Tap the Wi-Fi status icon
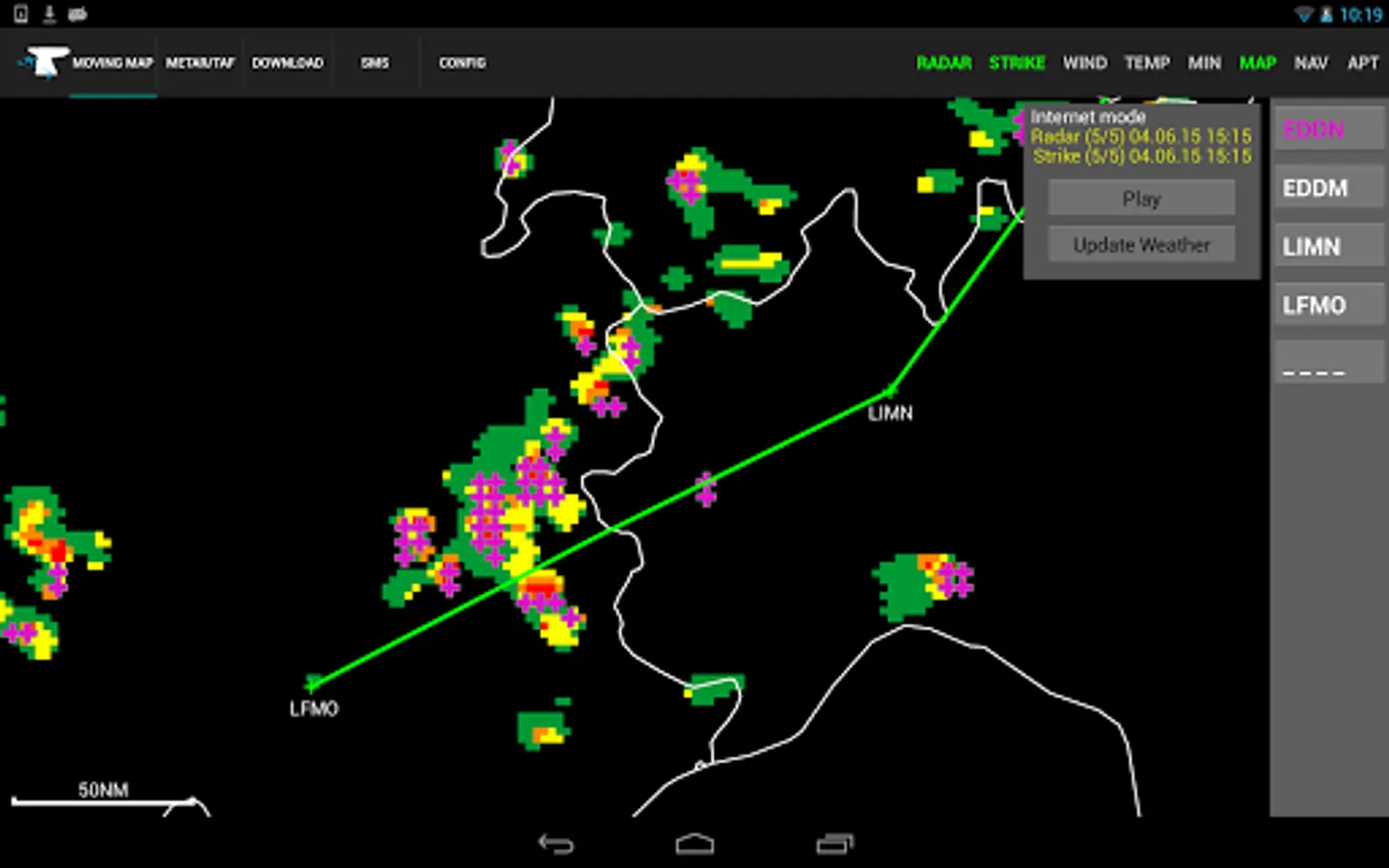Image resolution: width=1389 pixels, height=868 pixels. (1304, 14)
